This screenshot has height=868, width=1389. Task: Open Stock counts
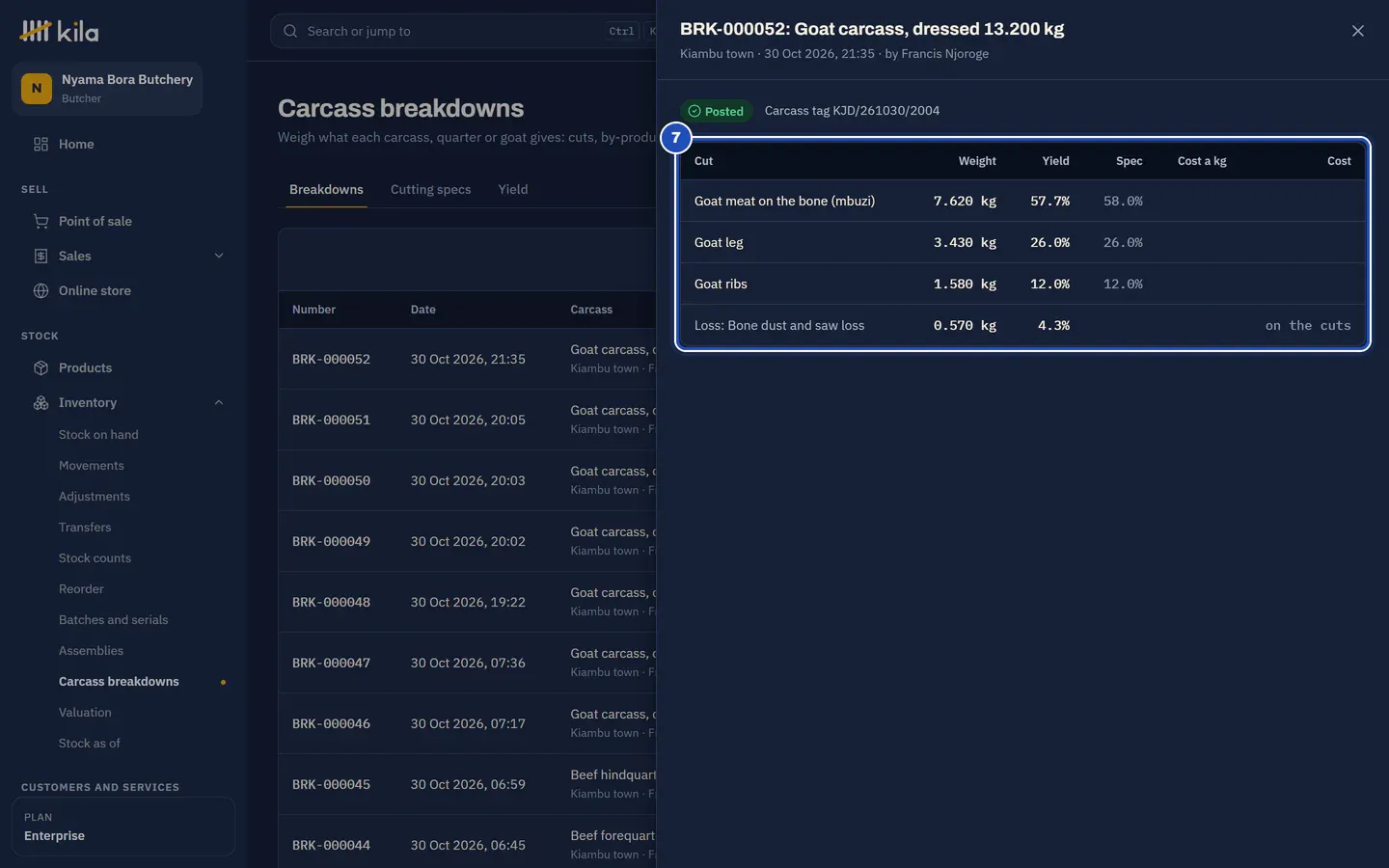coord(95,557)
